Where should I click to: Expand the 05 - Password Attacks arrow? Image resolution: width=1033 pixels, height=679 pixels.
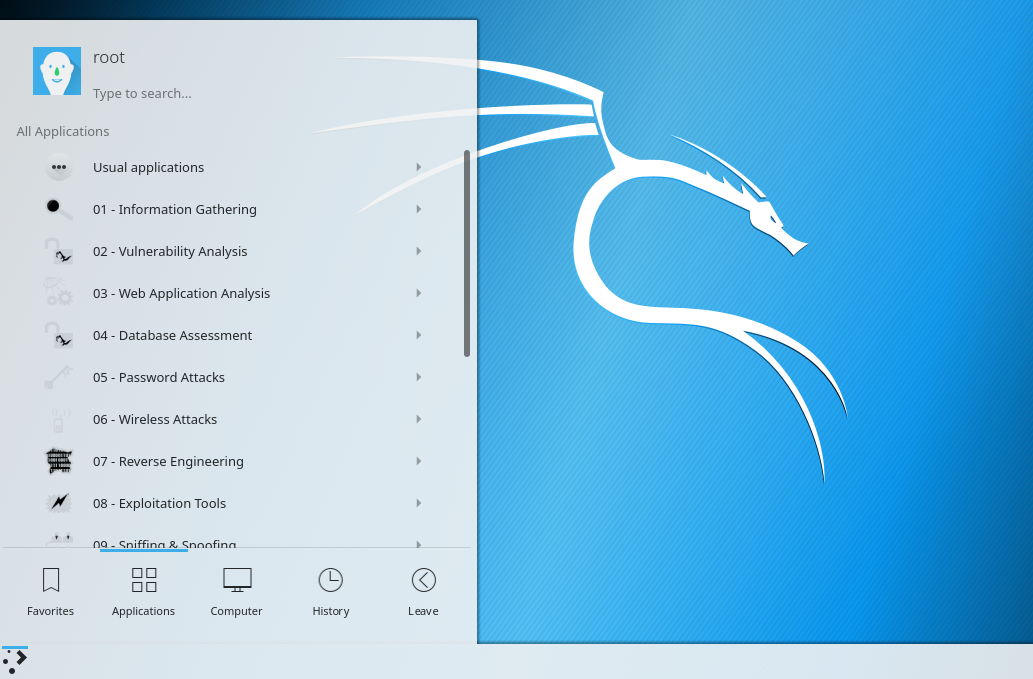[418, 377]
